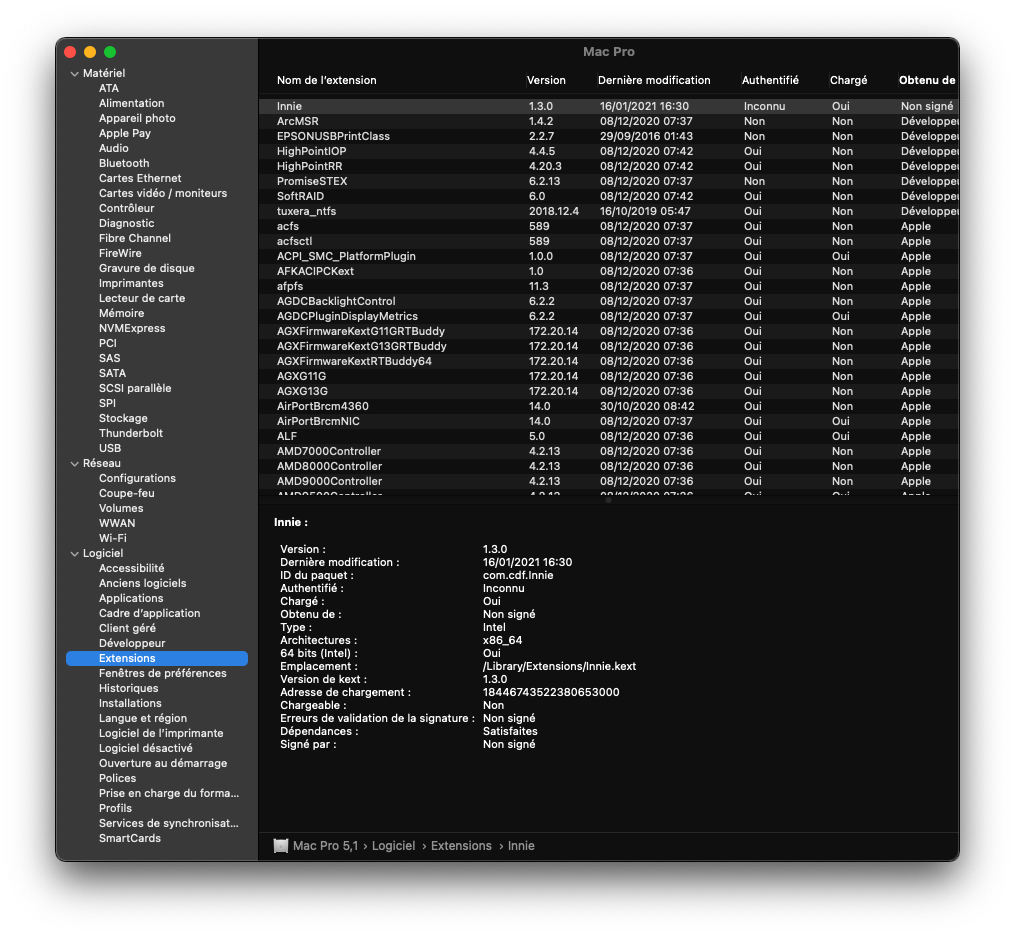Select the PromiseSTEX extension row
1015x935 pixels.
(608, 181)
